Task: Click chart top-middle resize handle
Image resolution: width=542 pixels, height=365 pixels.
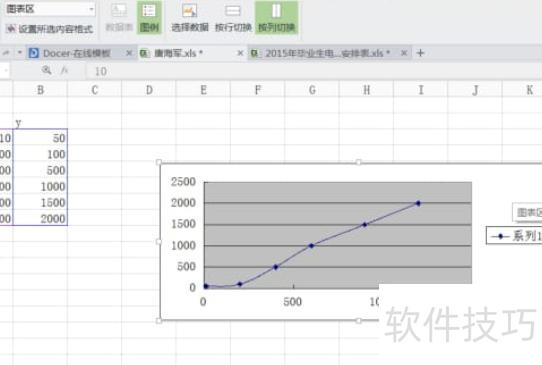Action: coord(358,162)
